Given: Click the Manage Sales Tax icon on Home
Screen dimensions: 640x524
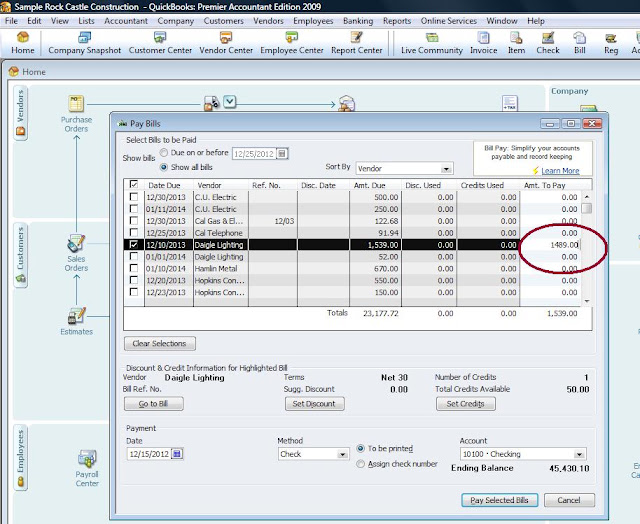Looking at the screenshot, I should click(x=510, y=103).
